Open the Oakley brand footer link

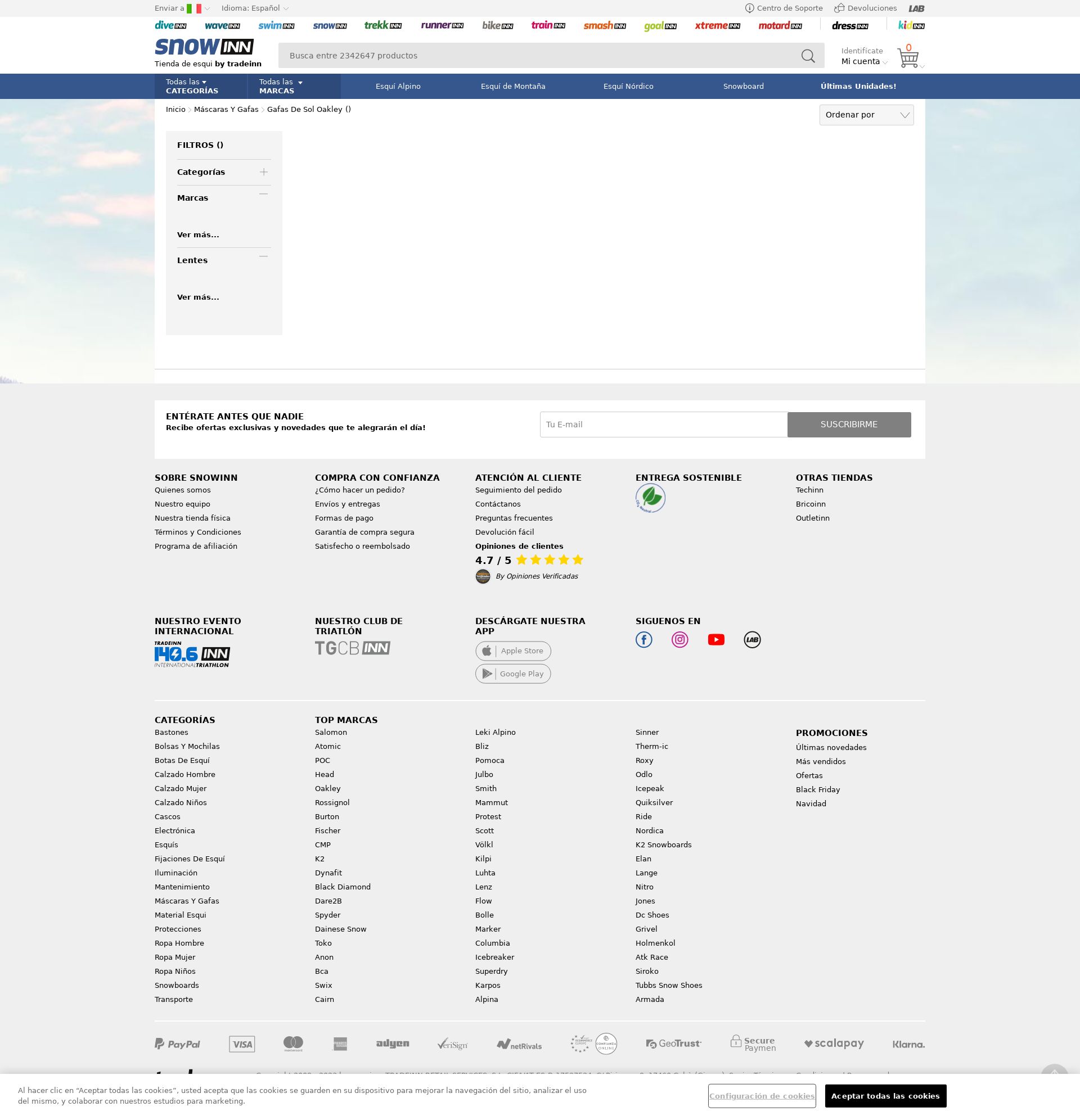(327, 789)
